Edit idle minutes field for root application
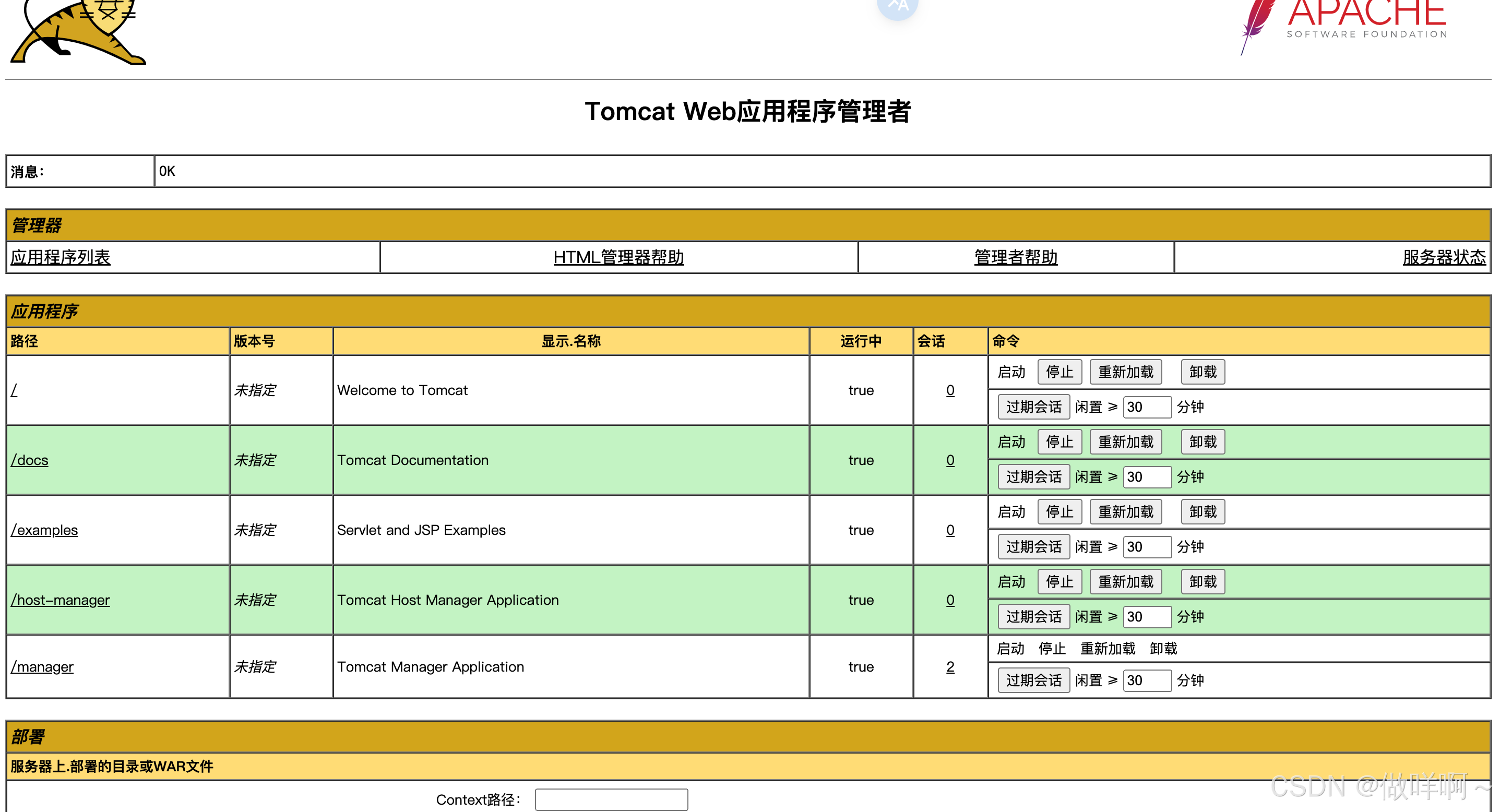1500x812 pixels. [x=1147, y=407]
